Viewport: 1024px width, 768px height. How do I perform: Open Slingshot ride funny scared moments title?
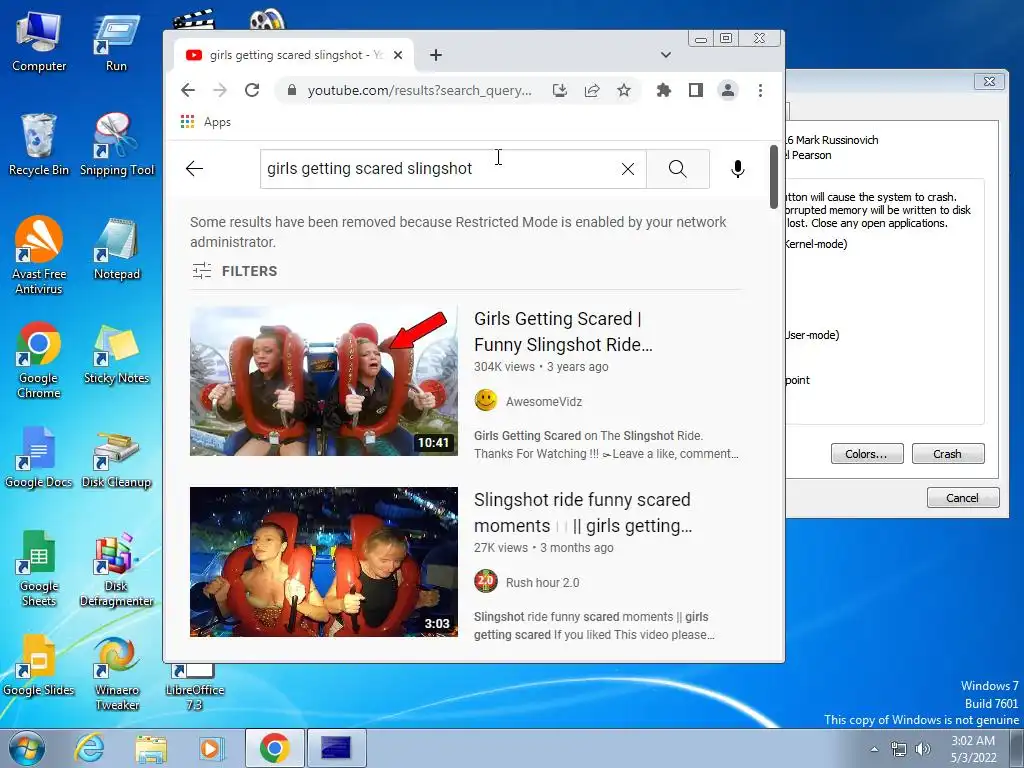pyautogui.click(x=583, y=513)
